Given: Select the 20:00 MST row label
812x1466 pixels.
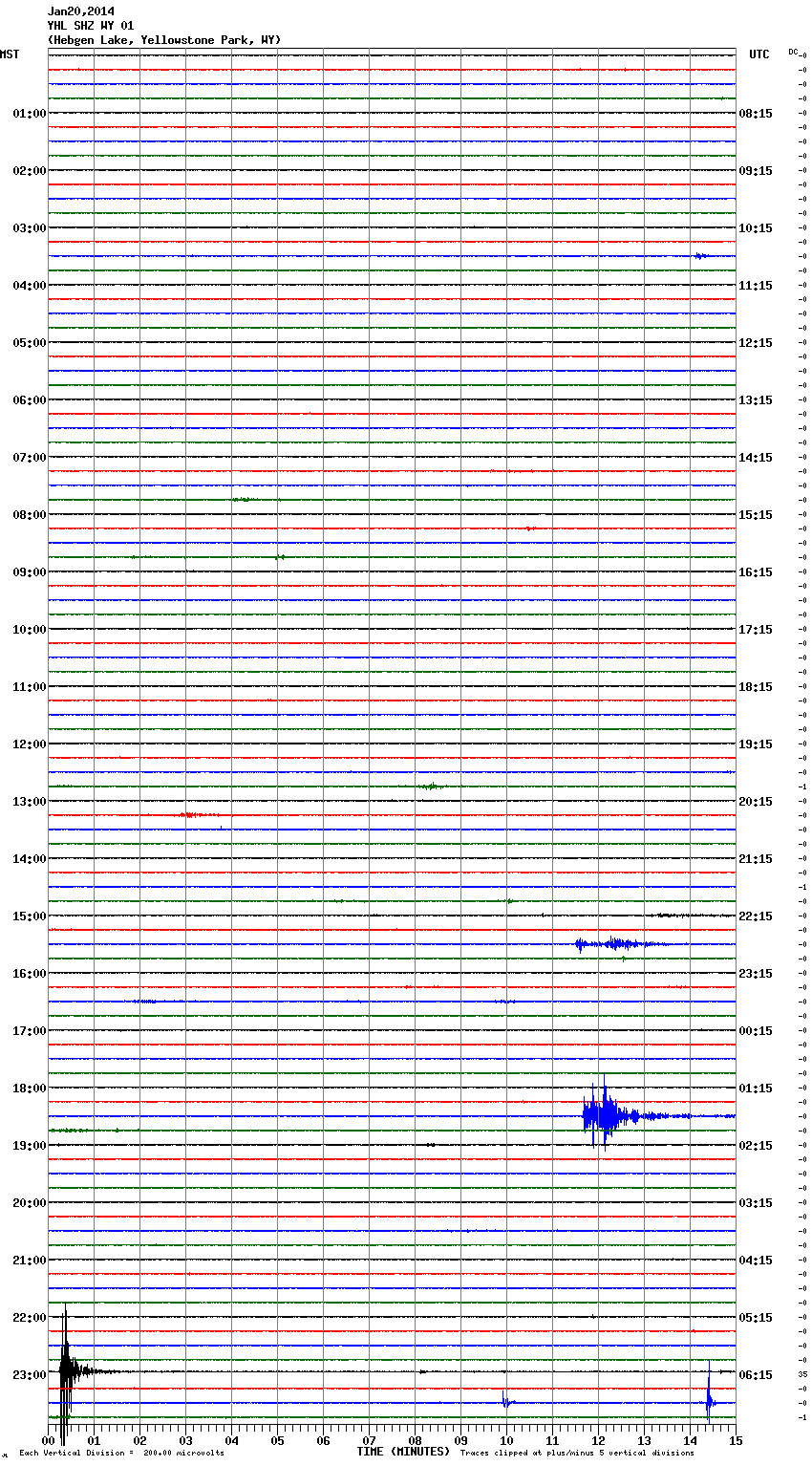Looking at the screenshot, I should [29, 1203].
